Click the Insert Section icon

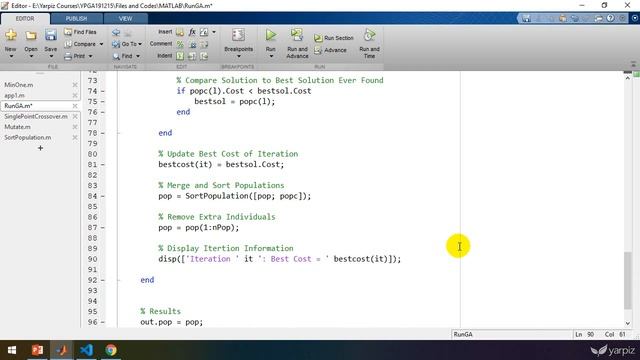(180, 32)
